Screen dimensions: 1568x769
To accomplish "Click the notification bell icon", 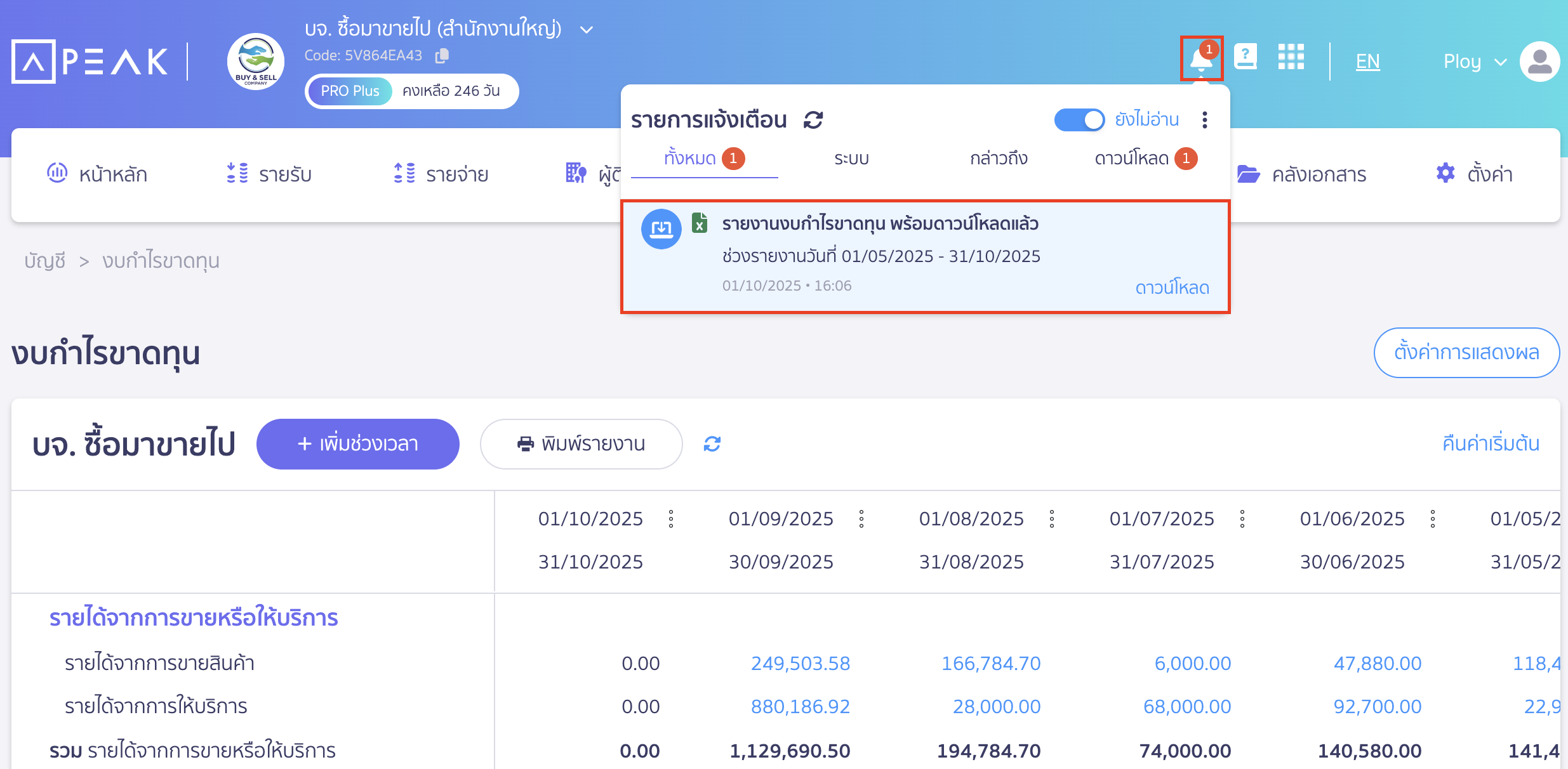I will pos(1200,60).
